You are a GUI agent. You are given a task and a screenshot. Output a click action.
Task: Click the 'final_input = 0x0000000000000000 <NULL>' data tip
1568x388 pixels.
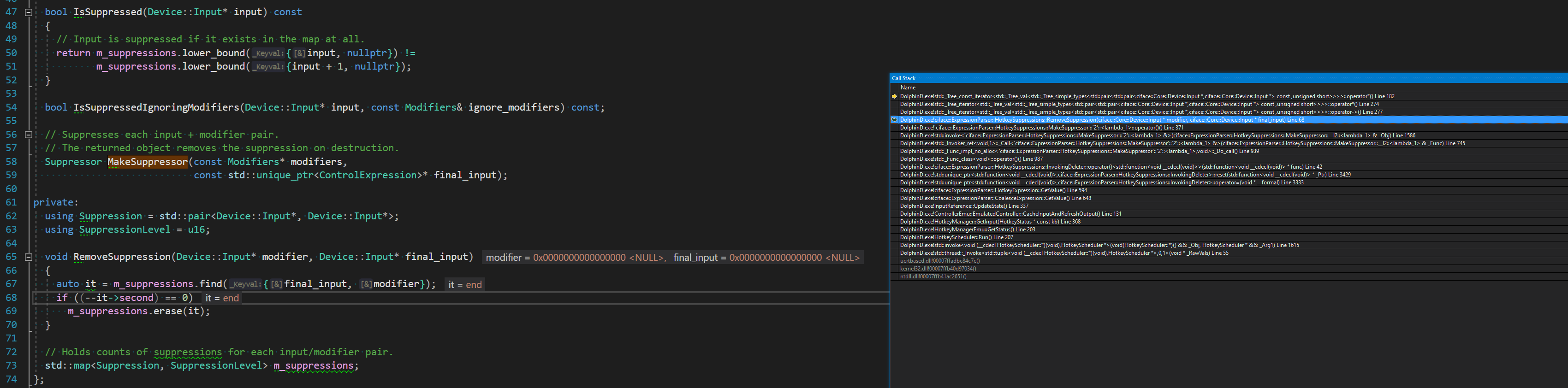[x=766, y=258]
